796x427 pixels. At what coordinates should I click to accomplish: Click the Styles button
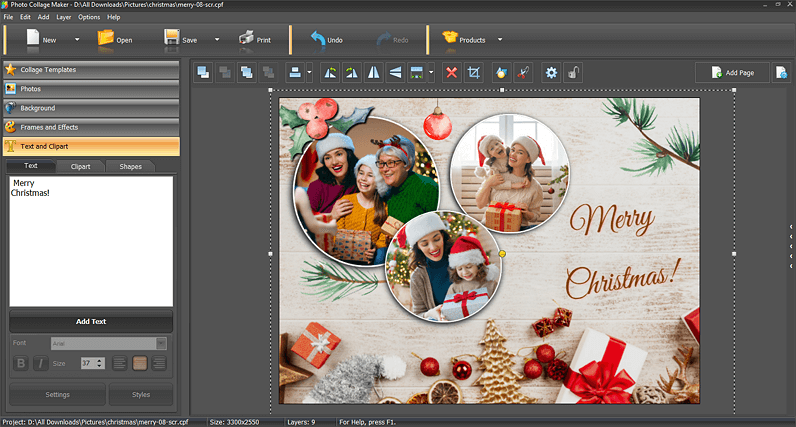tap(141, 395)
